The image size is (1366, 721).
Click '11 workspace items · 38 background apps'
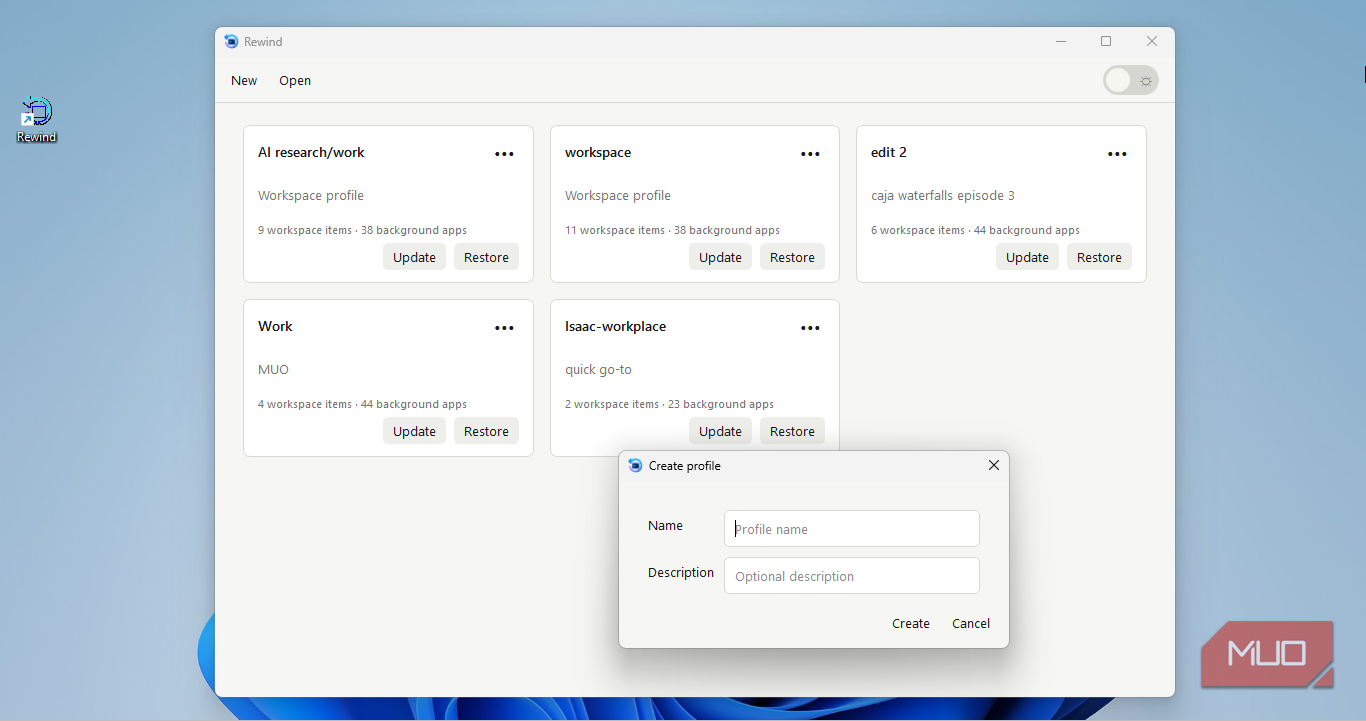[672, 230]
